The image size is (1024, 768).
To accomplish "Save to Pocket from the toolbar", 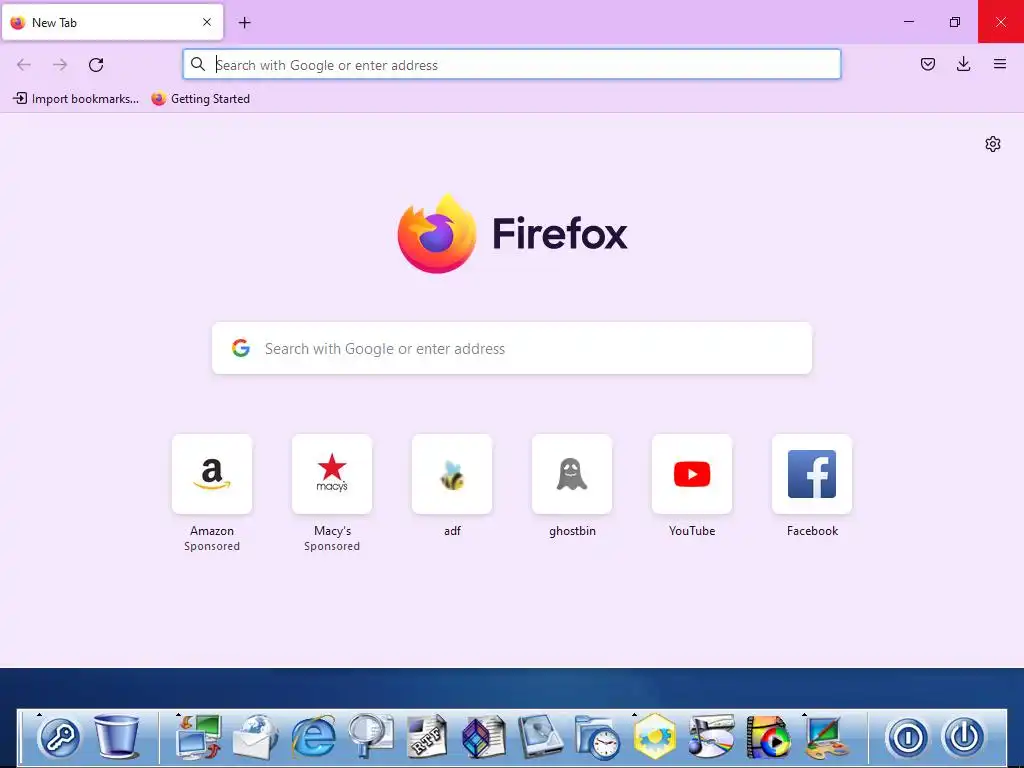I will point(927,64).
